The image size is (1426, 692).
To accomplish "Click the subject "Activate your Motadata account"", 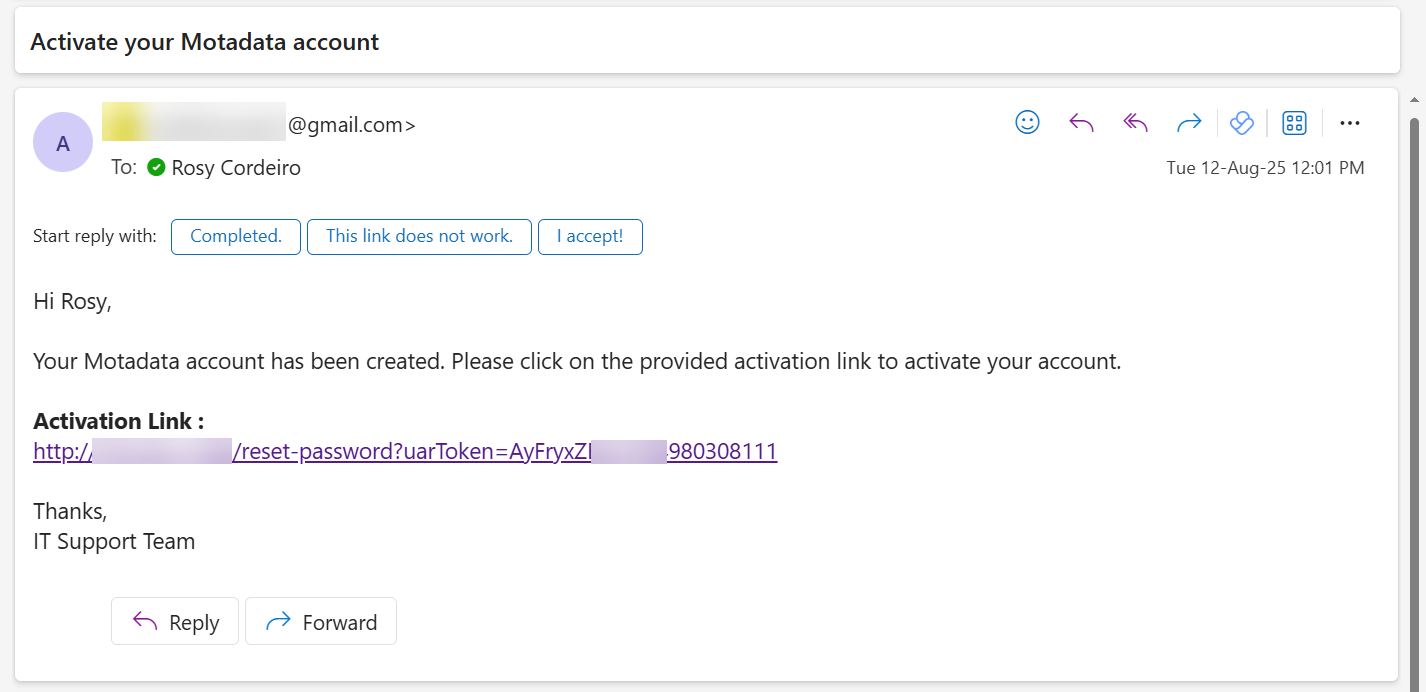I will click(205, 42).
